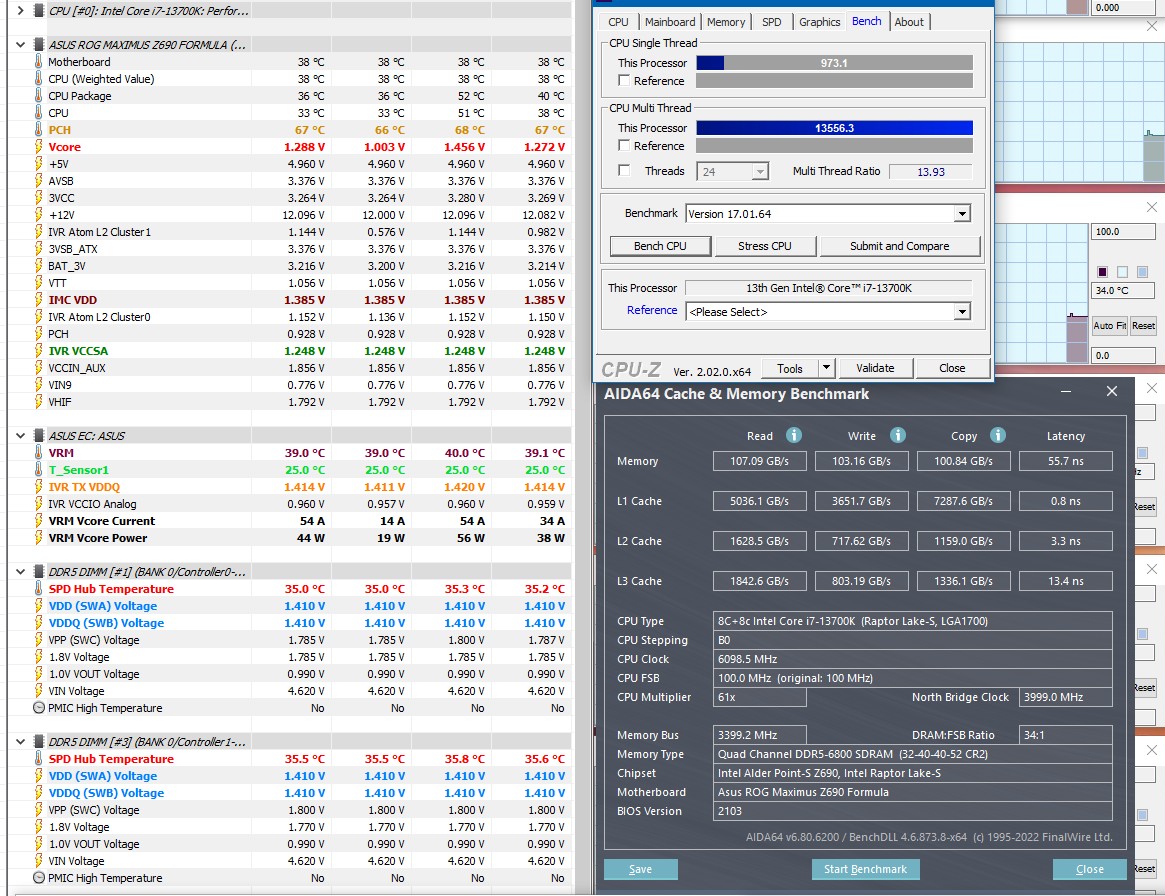Click the graph maximum value field 100.0
Viewport: 1165px width, 896px height.
1122,232
